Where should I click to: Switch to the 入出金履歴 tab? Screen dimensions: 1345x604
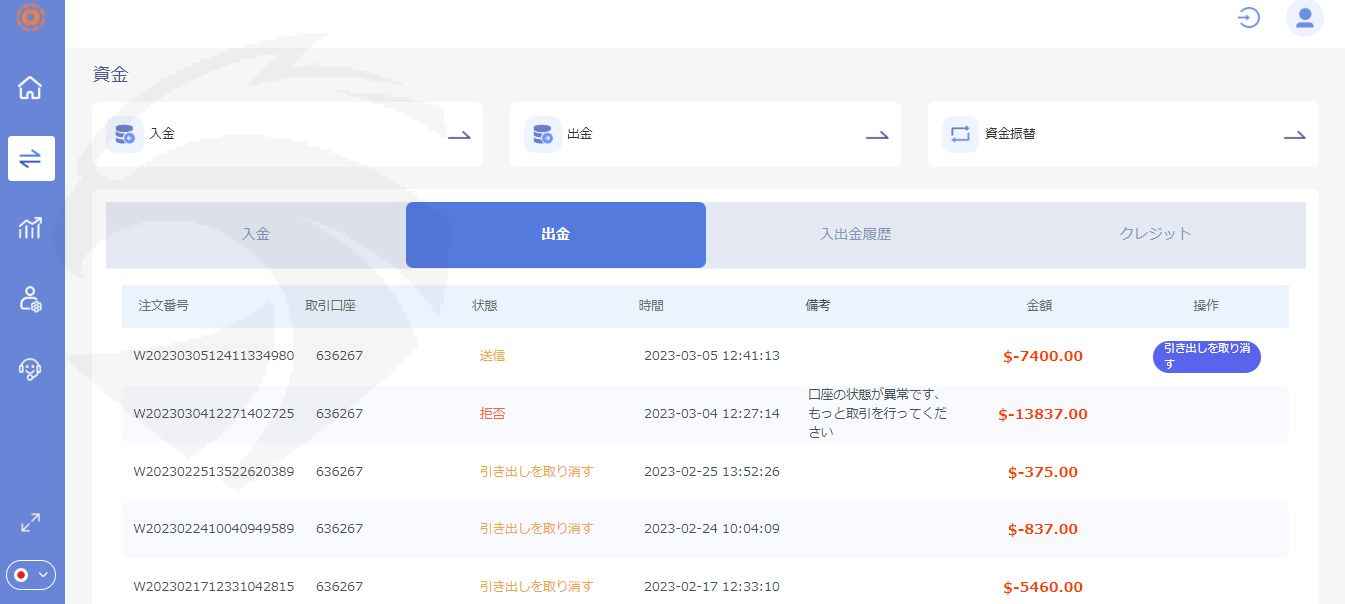click(855, 235)
